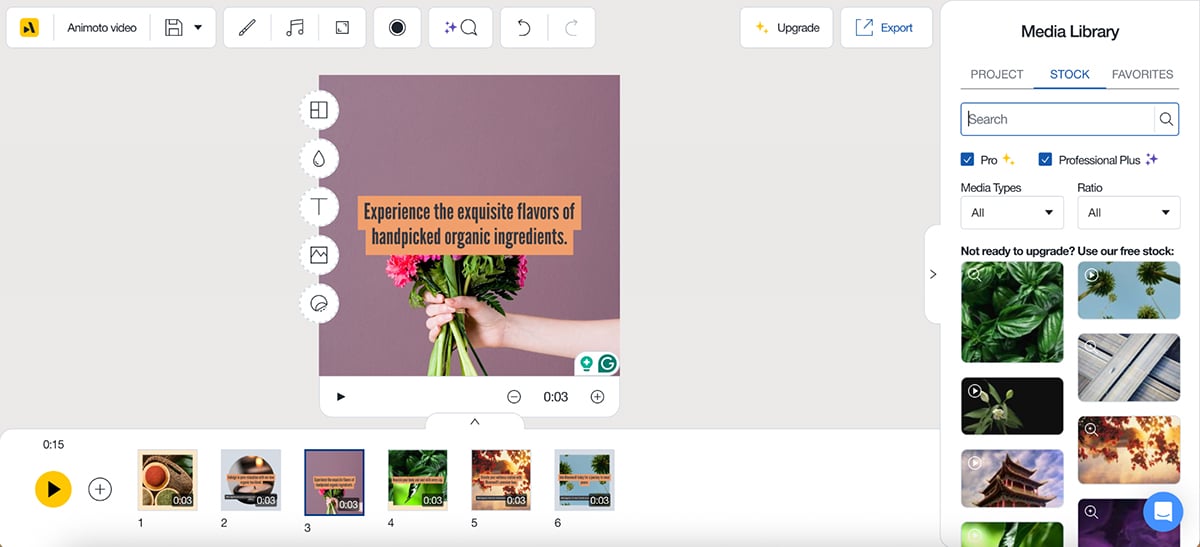Click the undo arrow

pos(523,28)
